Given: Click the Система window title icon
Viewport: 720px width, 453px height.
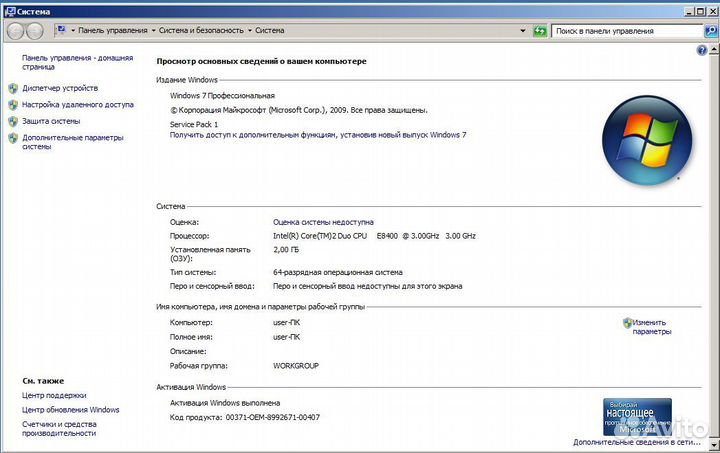Looking at the screenshot, I should coord(10,11).
